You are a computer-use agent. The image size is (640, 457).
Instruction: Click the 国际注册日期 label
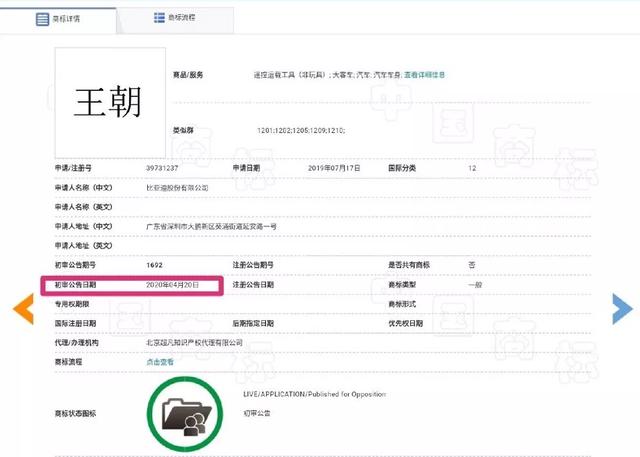pos(76,324)
